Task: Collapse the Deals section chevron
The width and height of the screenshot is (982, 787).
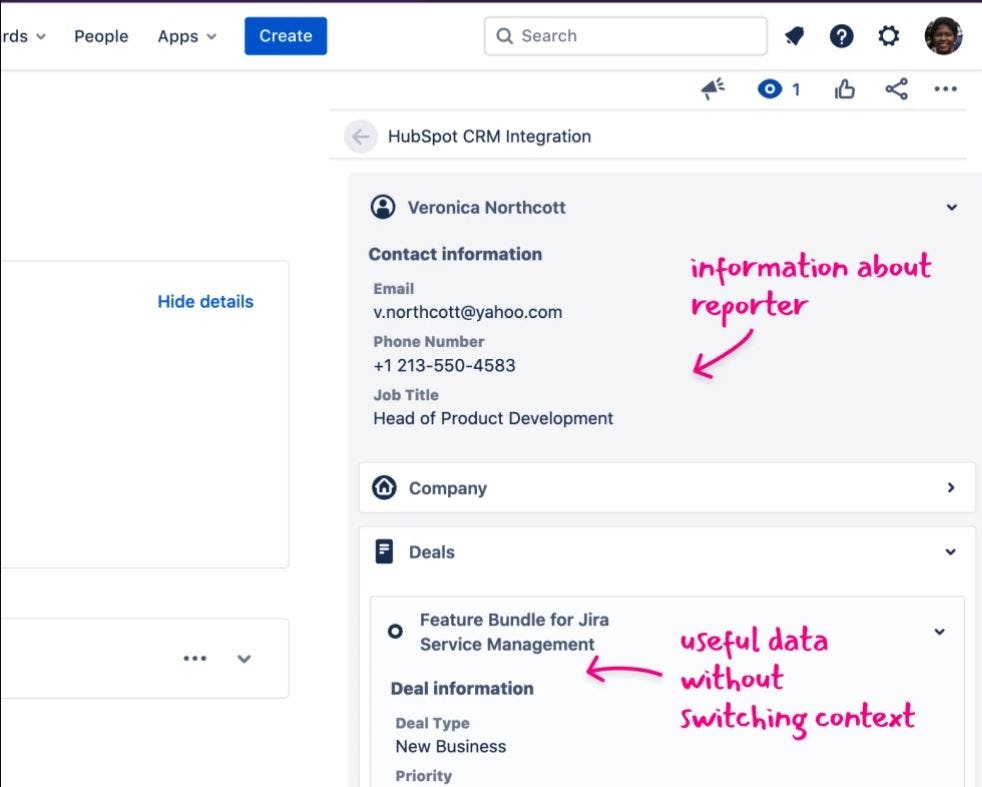Action: [x=950, y=551]
